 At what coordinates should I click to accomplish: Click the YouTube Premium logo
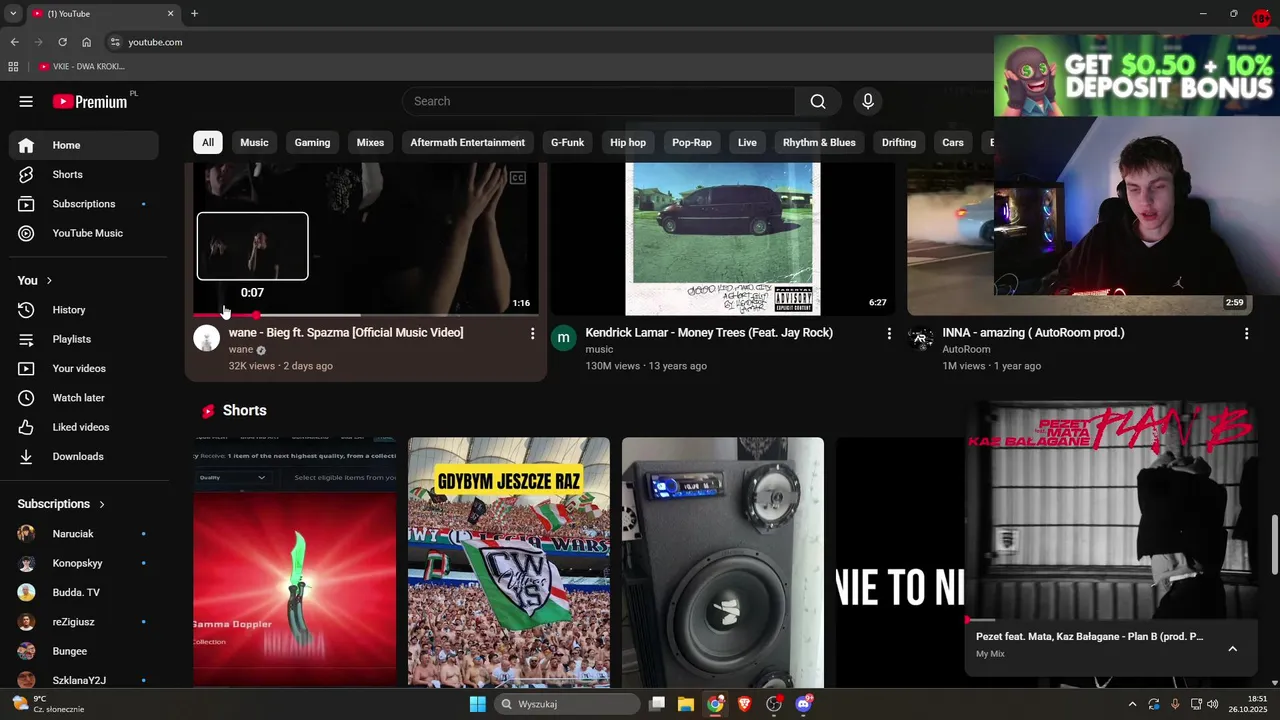(x=90, y=101)
